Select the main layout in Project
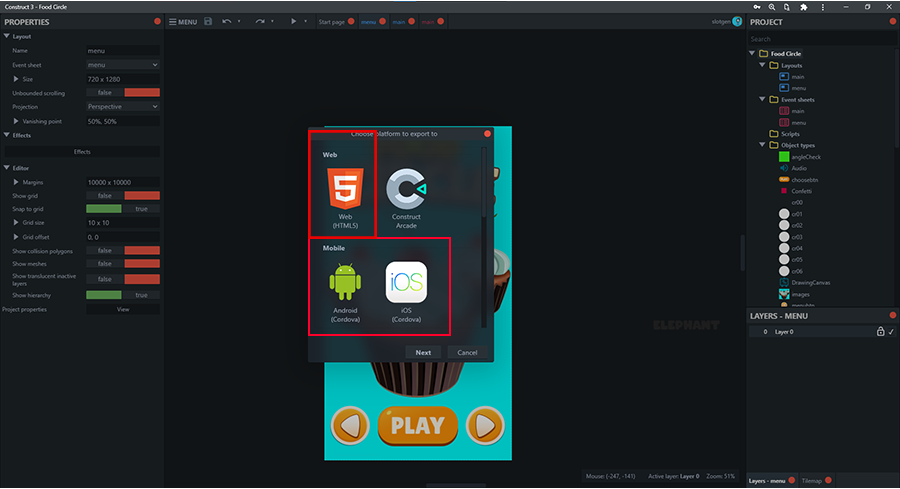900x489 pixels. pos(798,77)
